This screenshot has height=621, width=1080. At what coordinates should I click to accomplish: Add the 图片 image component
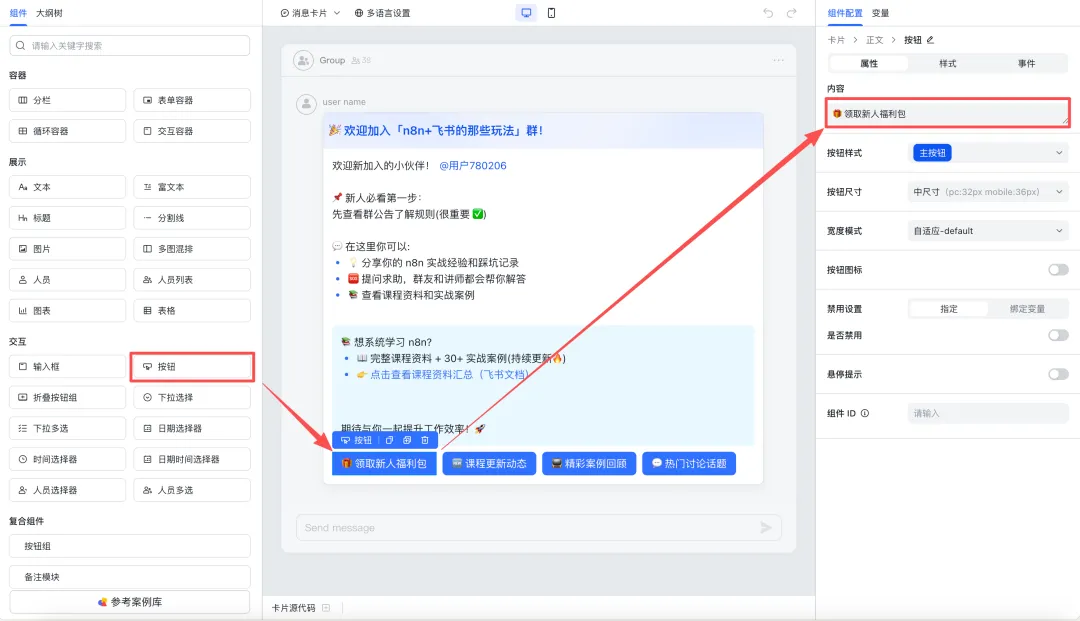click(68, 249)
